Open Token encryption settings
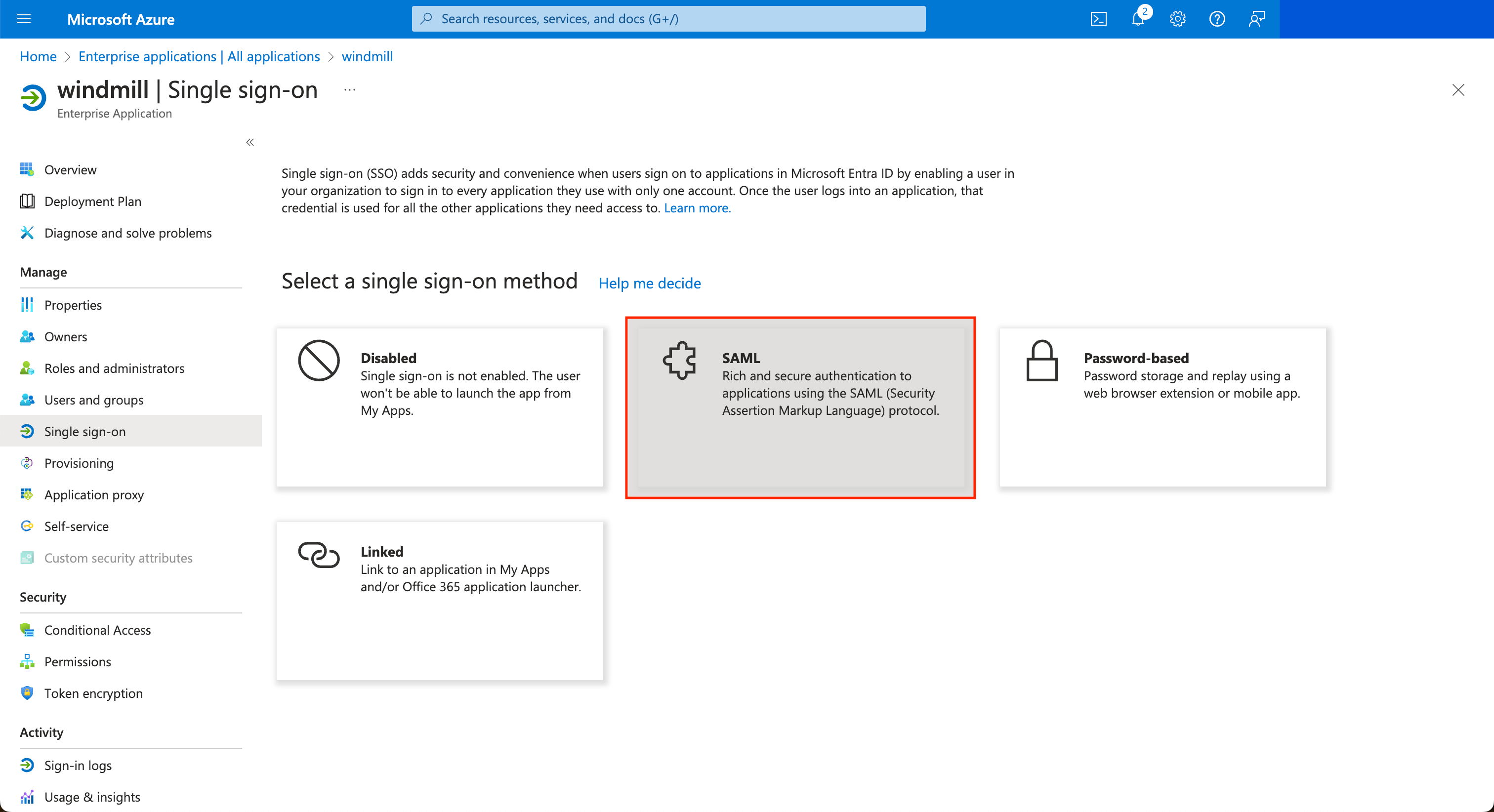The image size is (1494, 812). [93, 693]
